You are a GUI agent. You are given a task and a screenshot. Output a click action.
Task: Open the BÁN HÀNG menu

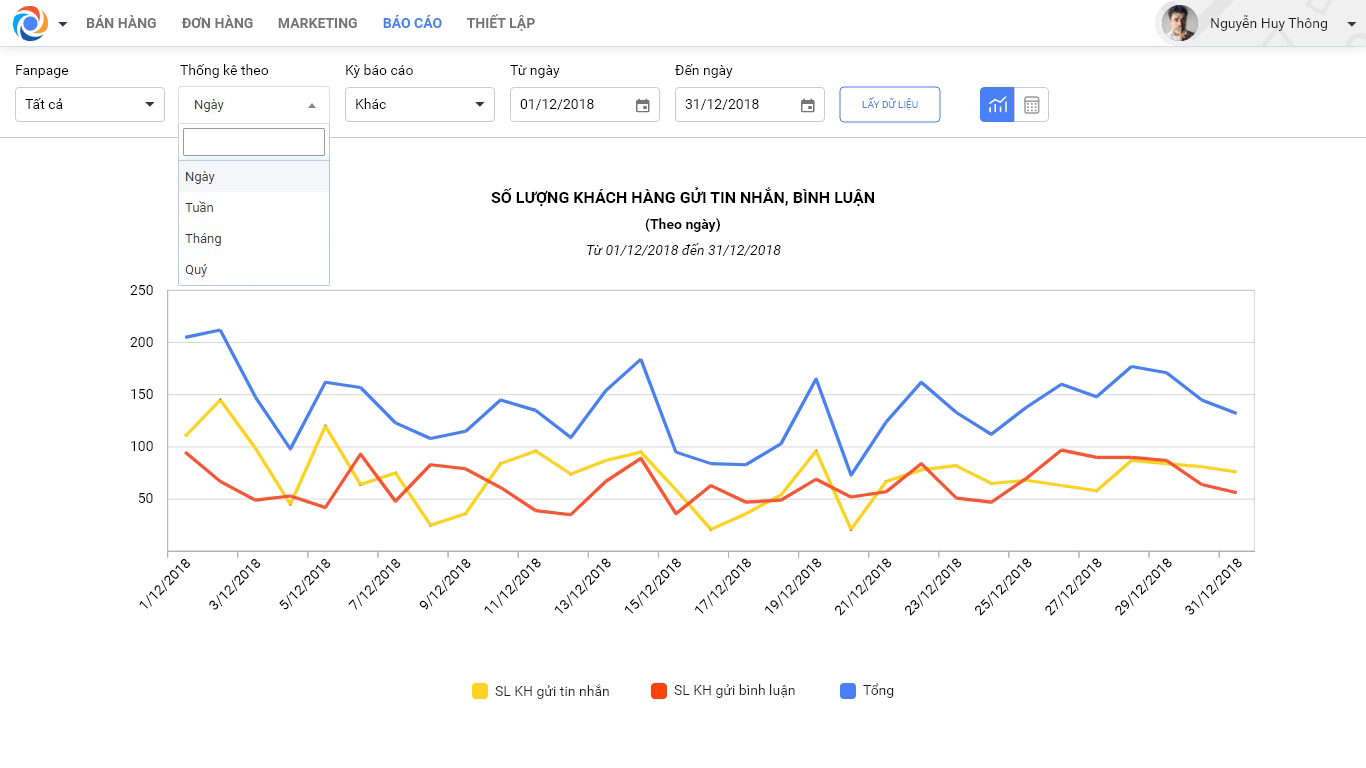[x=121, y=23]
